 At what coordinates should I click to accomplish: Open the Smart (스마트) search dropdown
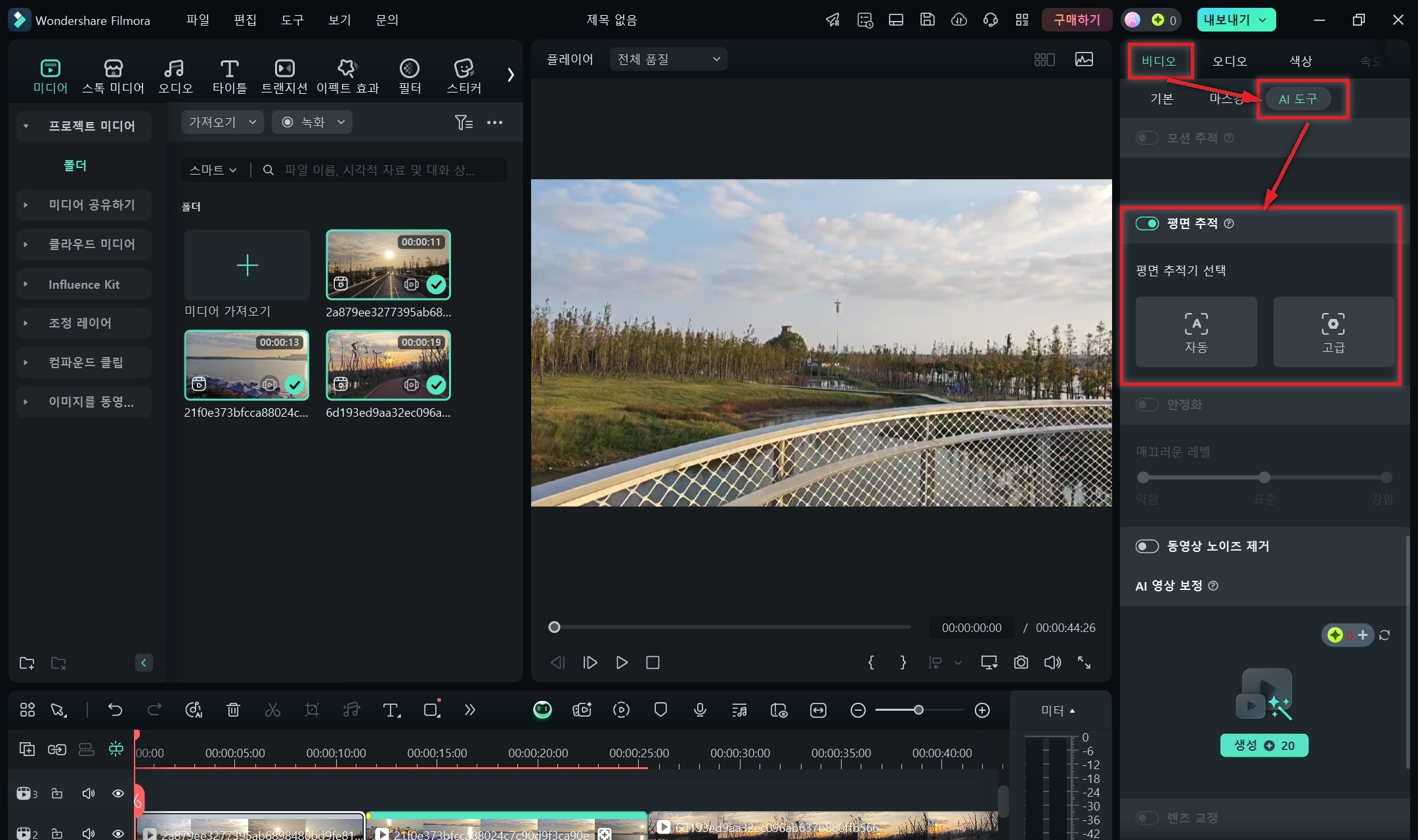[x=213, y=170]
